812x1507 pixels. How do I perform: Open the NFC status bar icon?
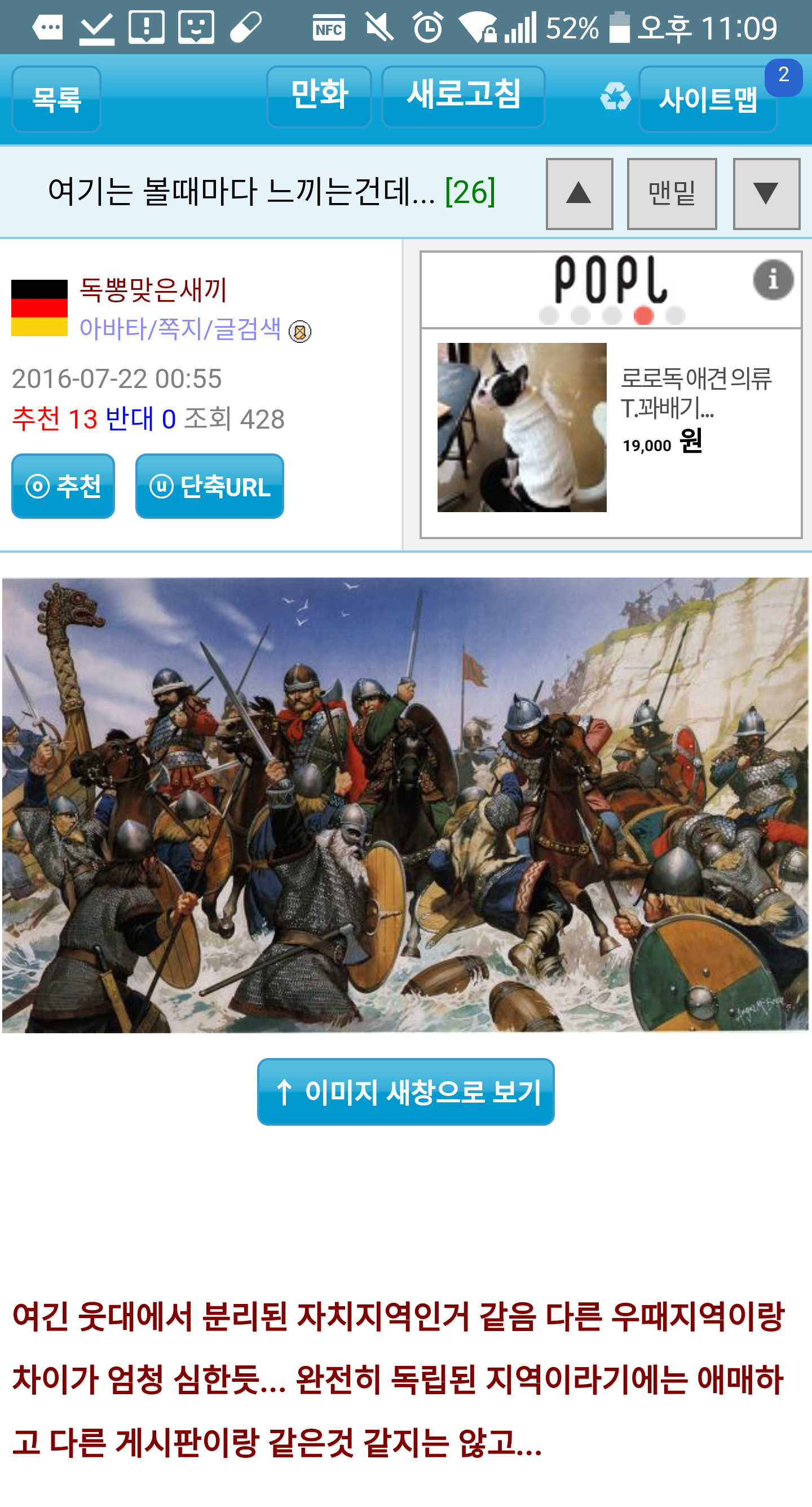pos(329,28)
